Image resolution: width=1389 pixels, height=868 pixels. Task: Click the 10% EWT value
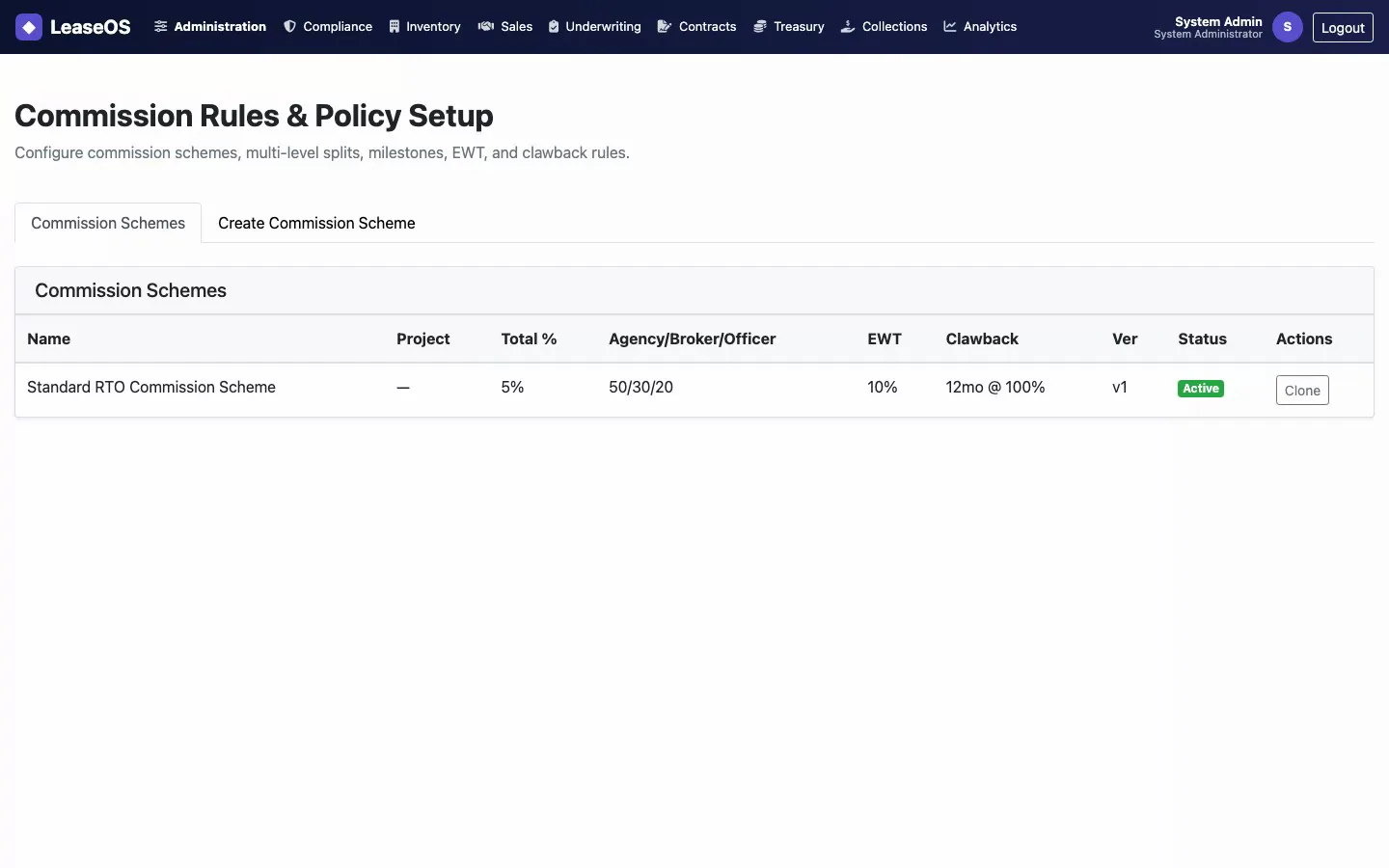883,387
